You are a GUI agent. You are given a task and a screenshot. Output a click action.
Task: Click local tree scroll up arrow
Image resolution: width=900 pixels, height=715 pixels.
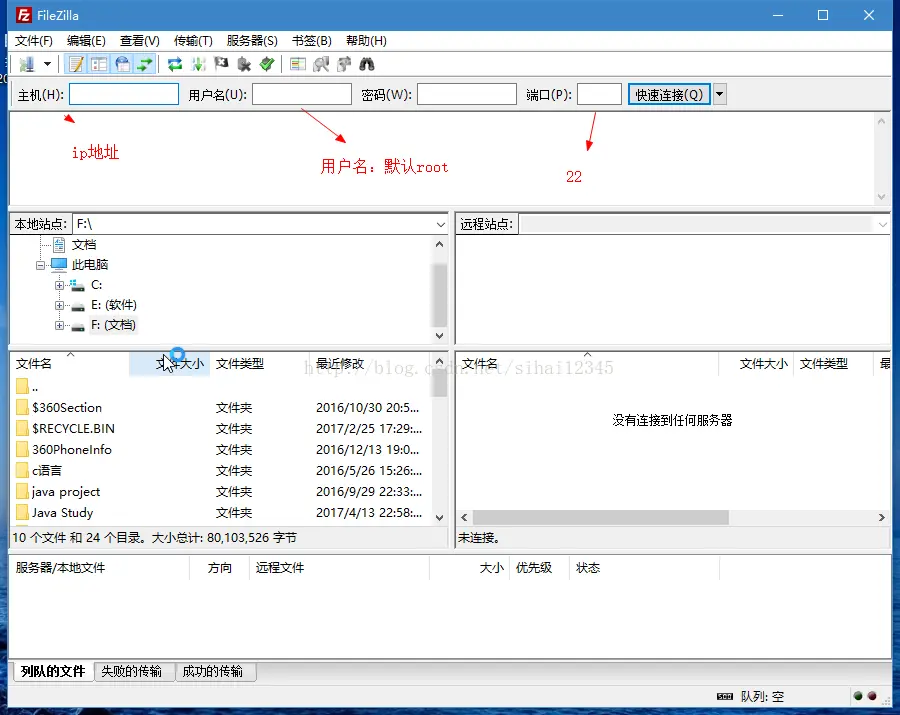(x=440, y=244)
